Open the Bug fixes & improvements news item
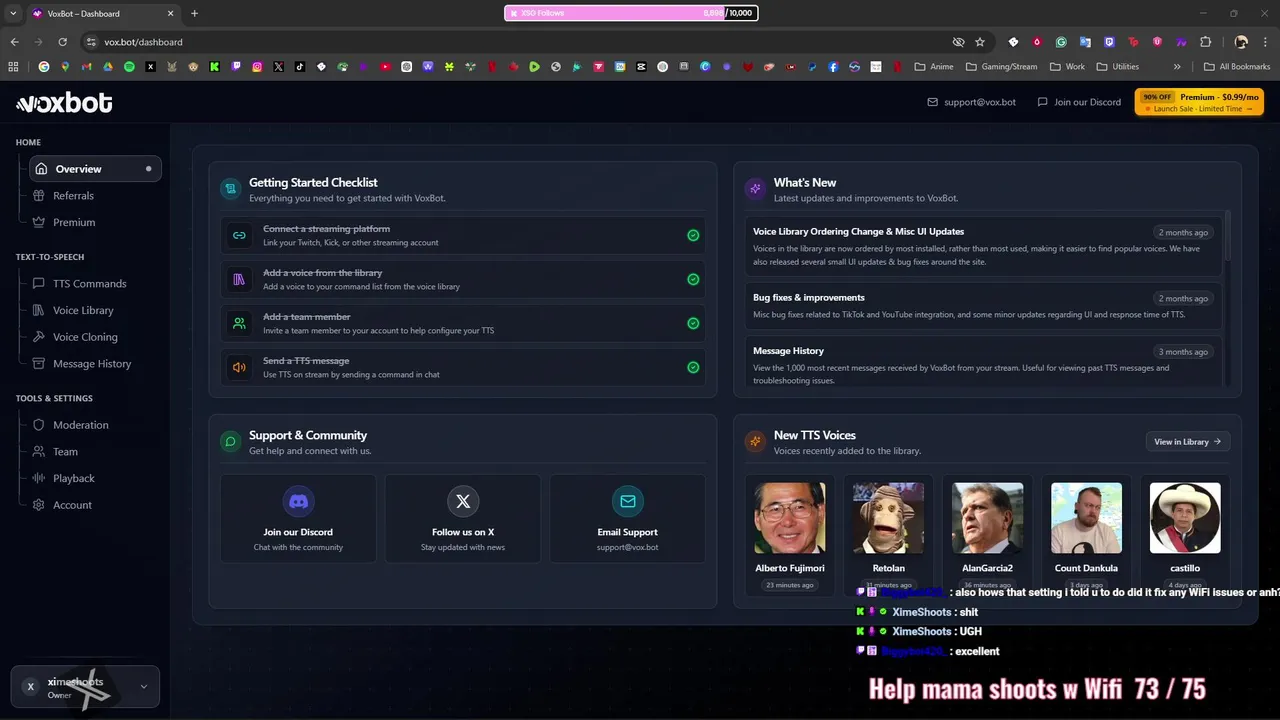Image resolution: width=1280 pixels, height=720 pixels. coord(983,306)
